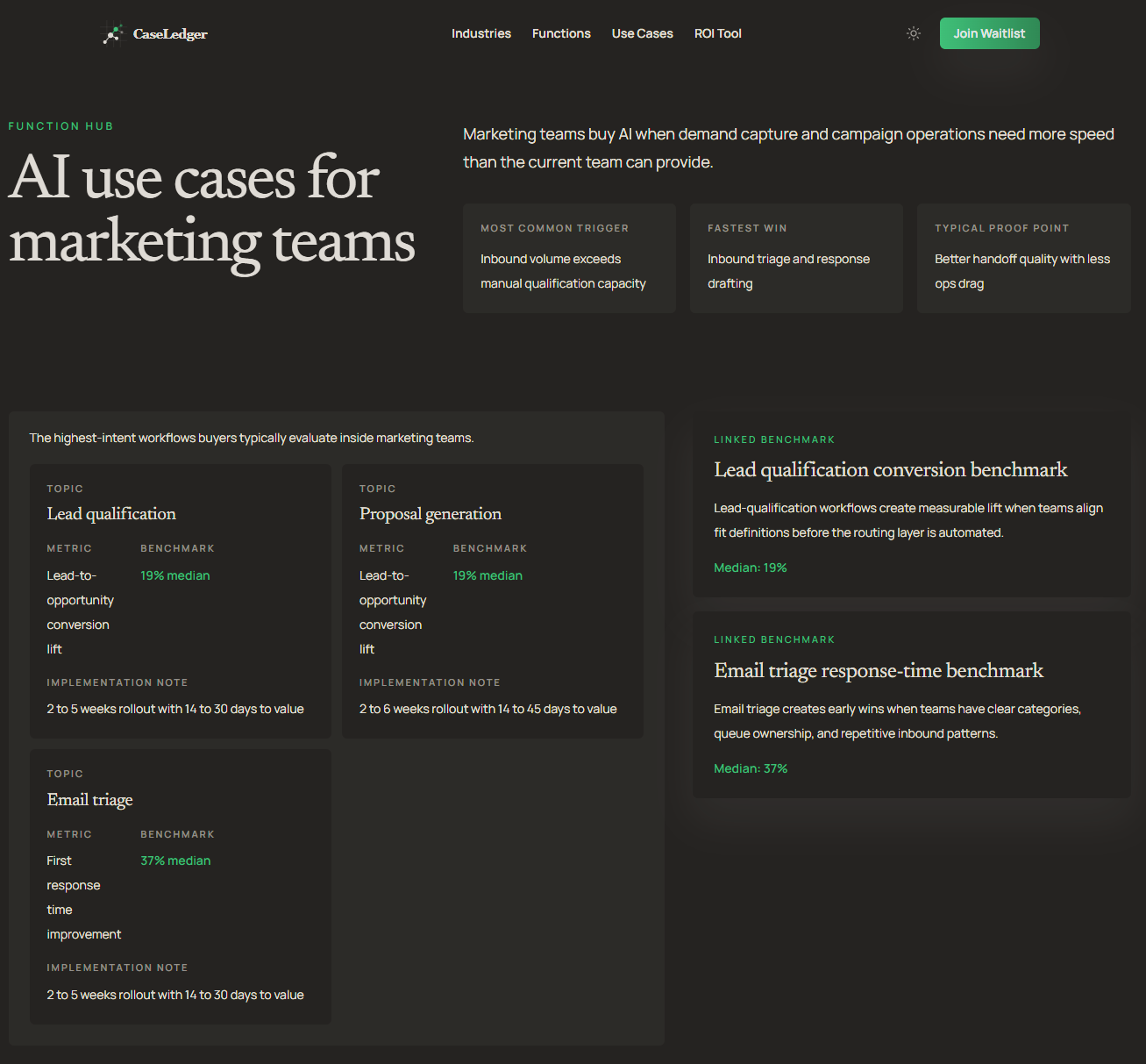The width and height of the screenshot is (1146, 1064).
Task: Click '19% median' in Proposal generation card
Action: [488, 575]
